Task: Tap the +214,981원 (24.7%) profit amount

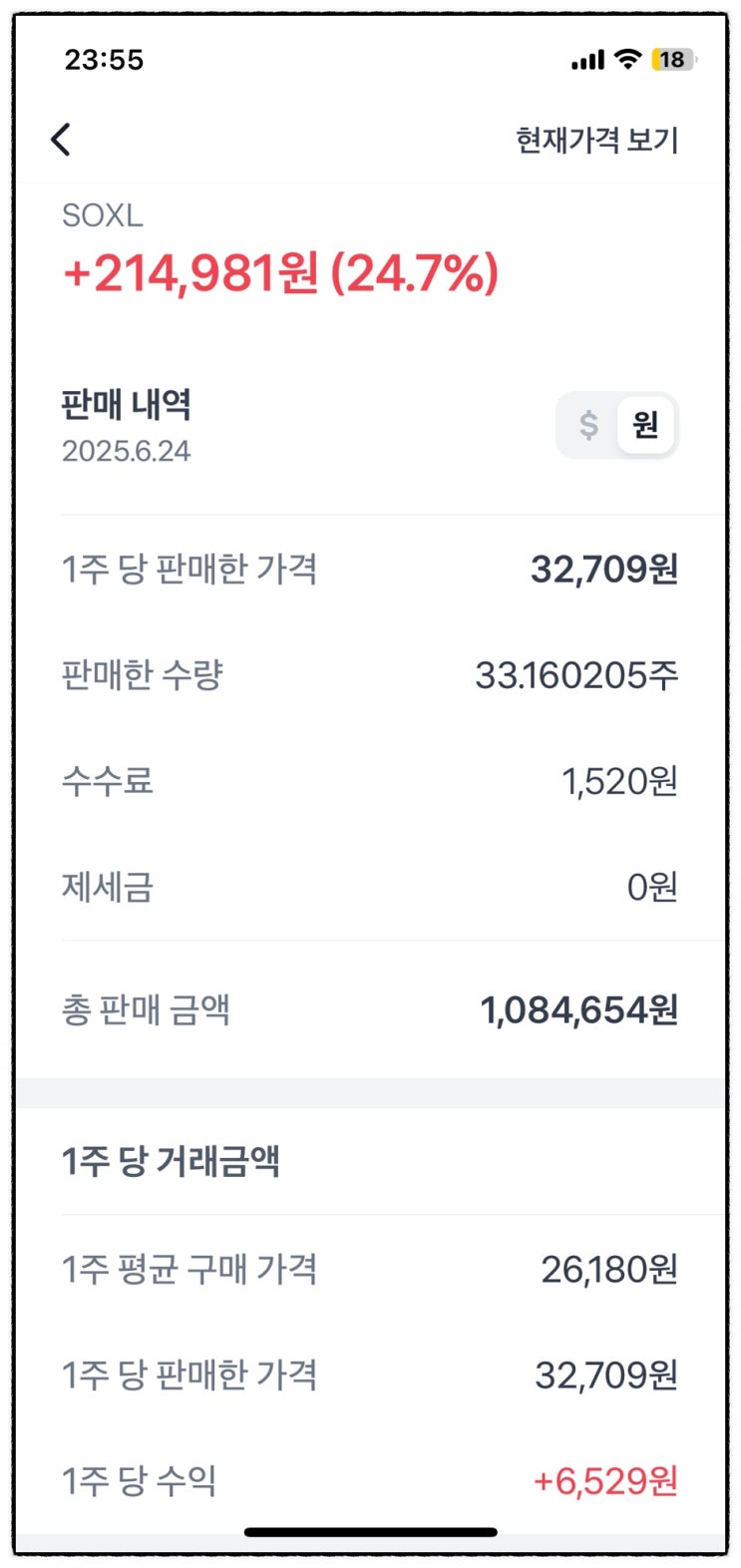Action: (x=280, y=273)
